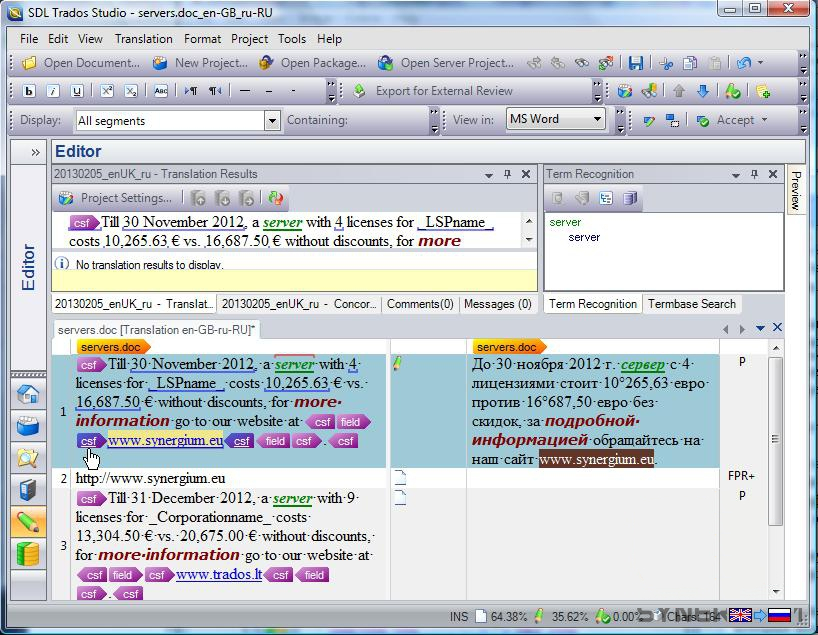Open the Comments(0) tab
Image resolution: width=818 pixels, height=635 pixels.
click(420, 304)
